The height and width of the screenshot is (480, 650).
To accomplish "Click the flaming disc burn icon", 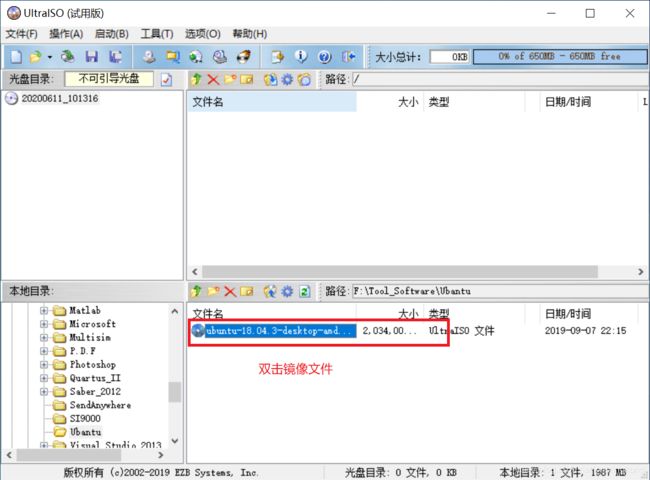I will tap(244, 56).
